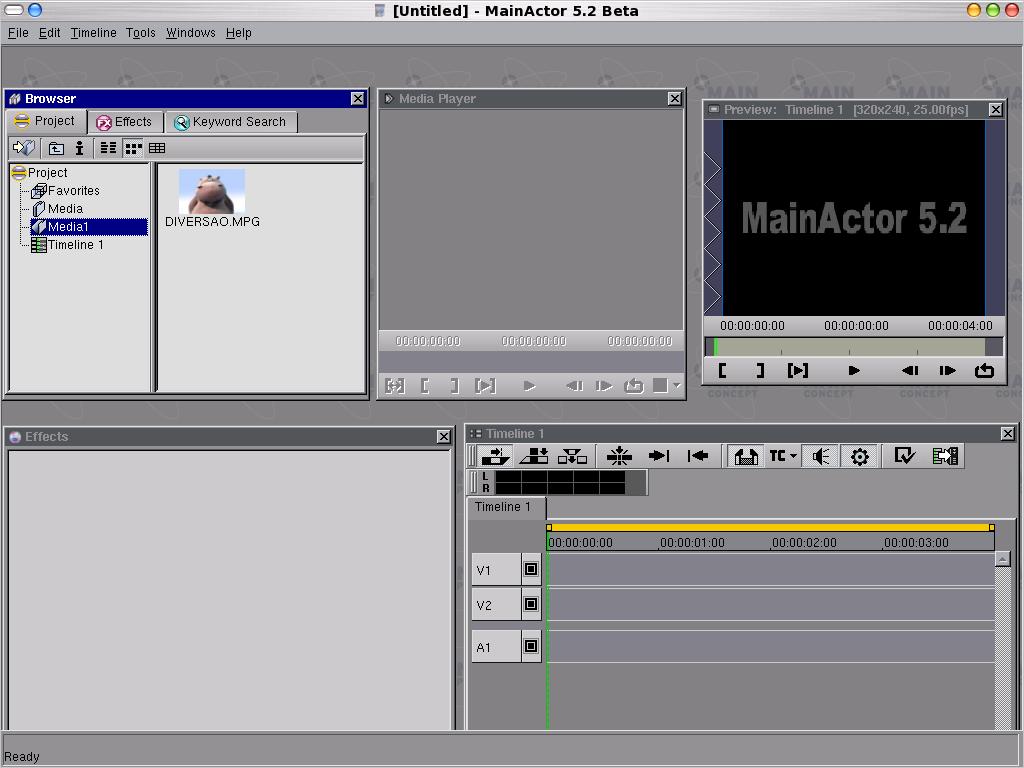Open the Timeline menu
Screen dimensions: 1024x768
(x=93, y=33)
